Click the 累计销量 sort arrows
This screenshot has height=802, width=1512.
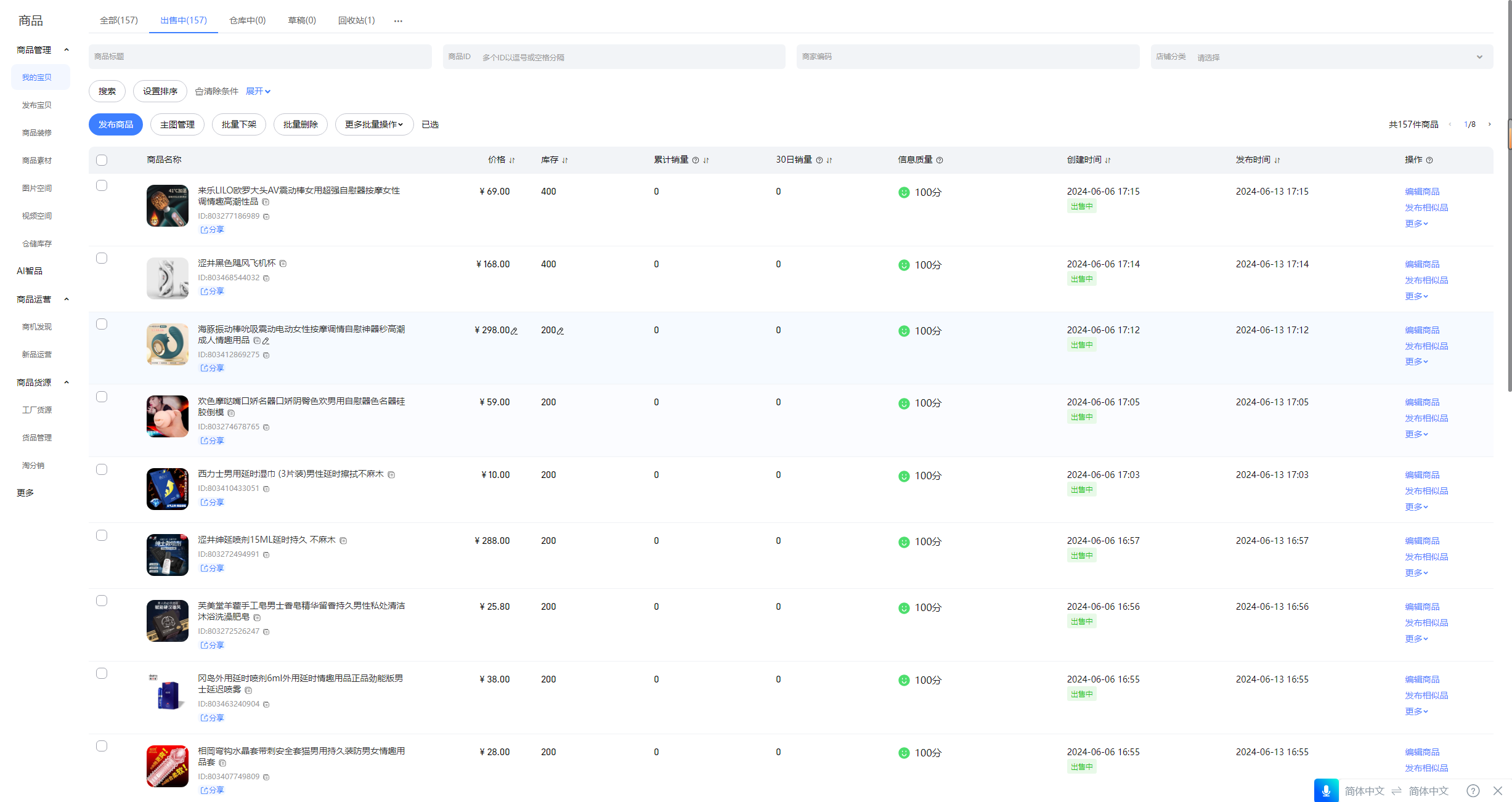click(706, 160)
